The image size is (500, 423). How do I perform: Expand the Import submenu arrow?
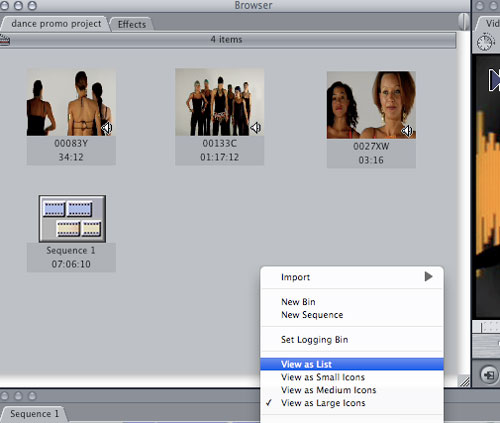(428, 276)
